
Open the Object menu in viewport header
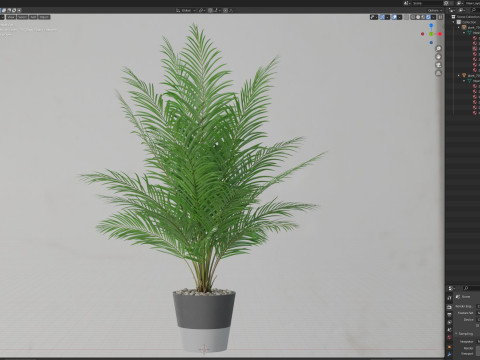pos(44,17)
